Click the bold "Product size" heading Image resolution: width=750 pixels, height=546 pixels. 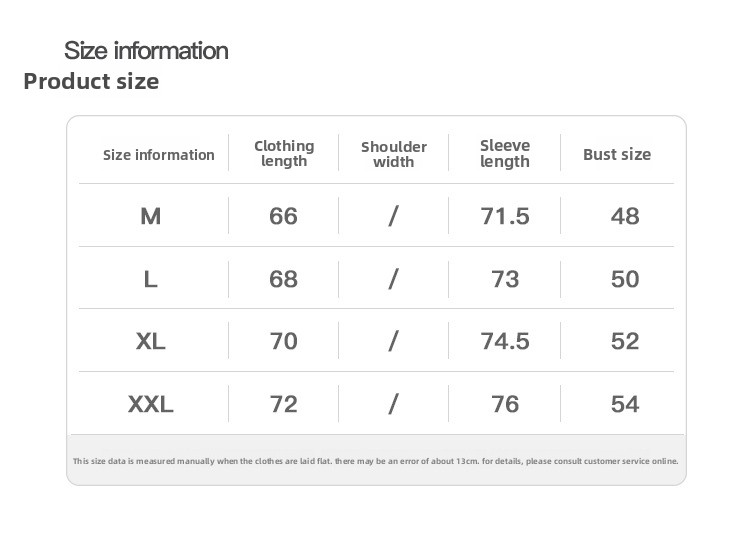pyautogui.click(x=91, y=81)
